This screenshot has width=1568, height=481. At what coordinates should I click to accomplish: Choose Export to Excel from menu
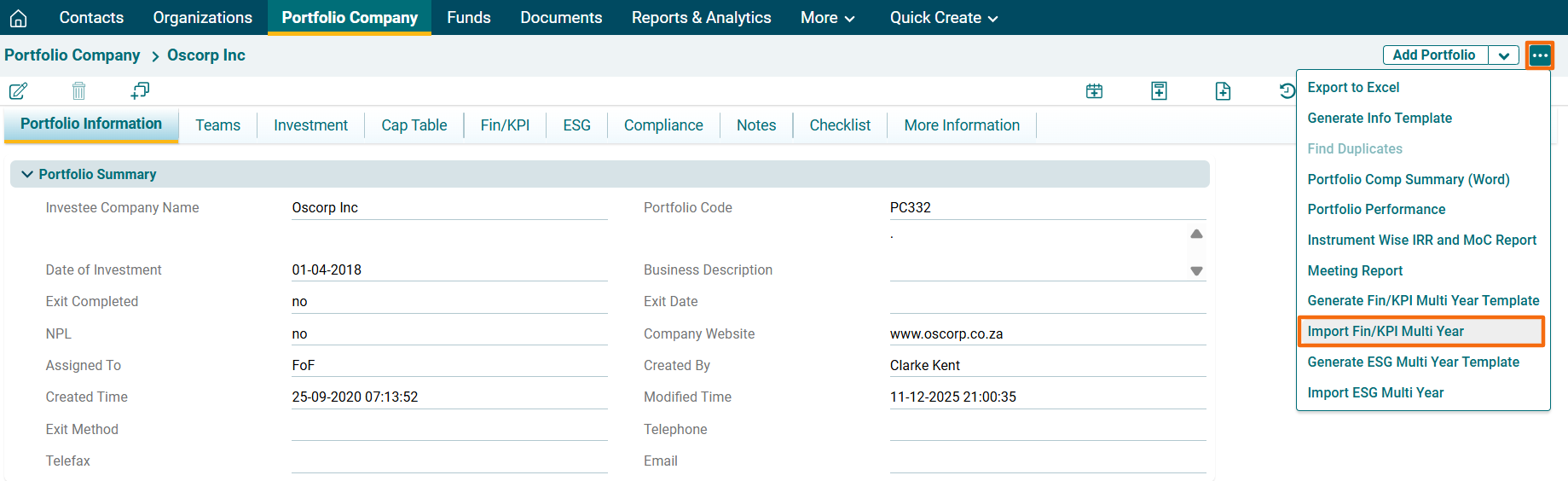click(1353, 88)
